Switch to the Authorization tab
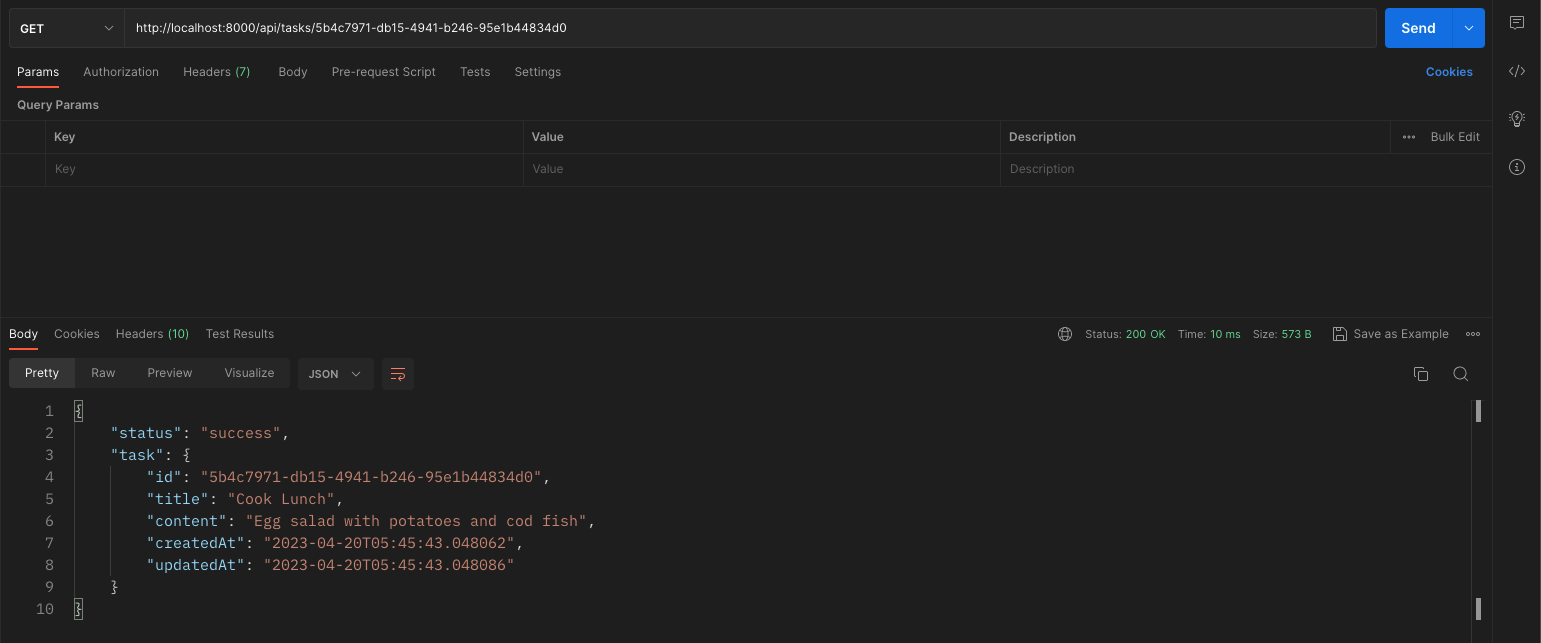Image resolution: width=1541 pixels, height=643 pixels. (121, 72)
